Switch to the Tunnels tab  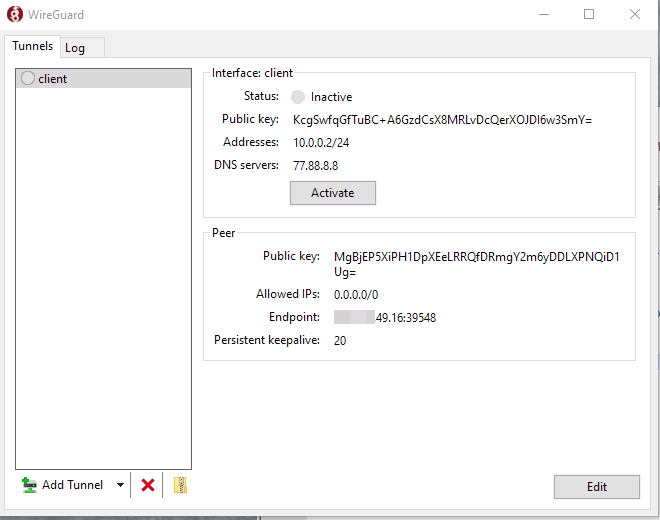[32, 47]
